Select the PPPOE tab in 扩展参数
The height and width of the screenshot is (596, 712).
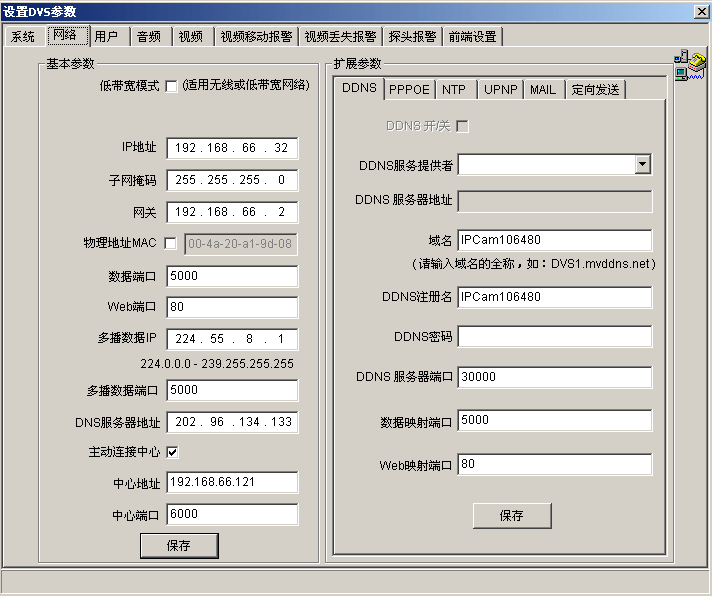(x=409, y=89)
